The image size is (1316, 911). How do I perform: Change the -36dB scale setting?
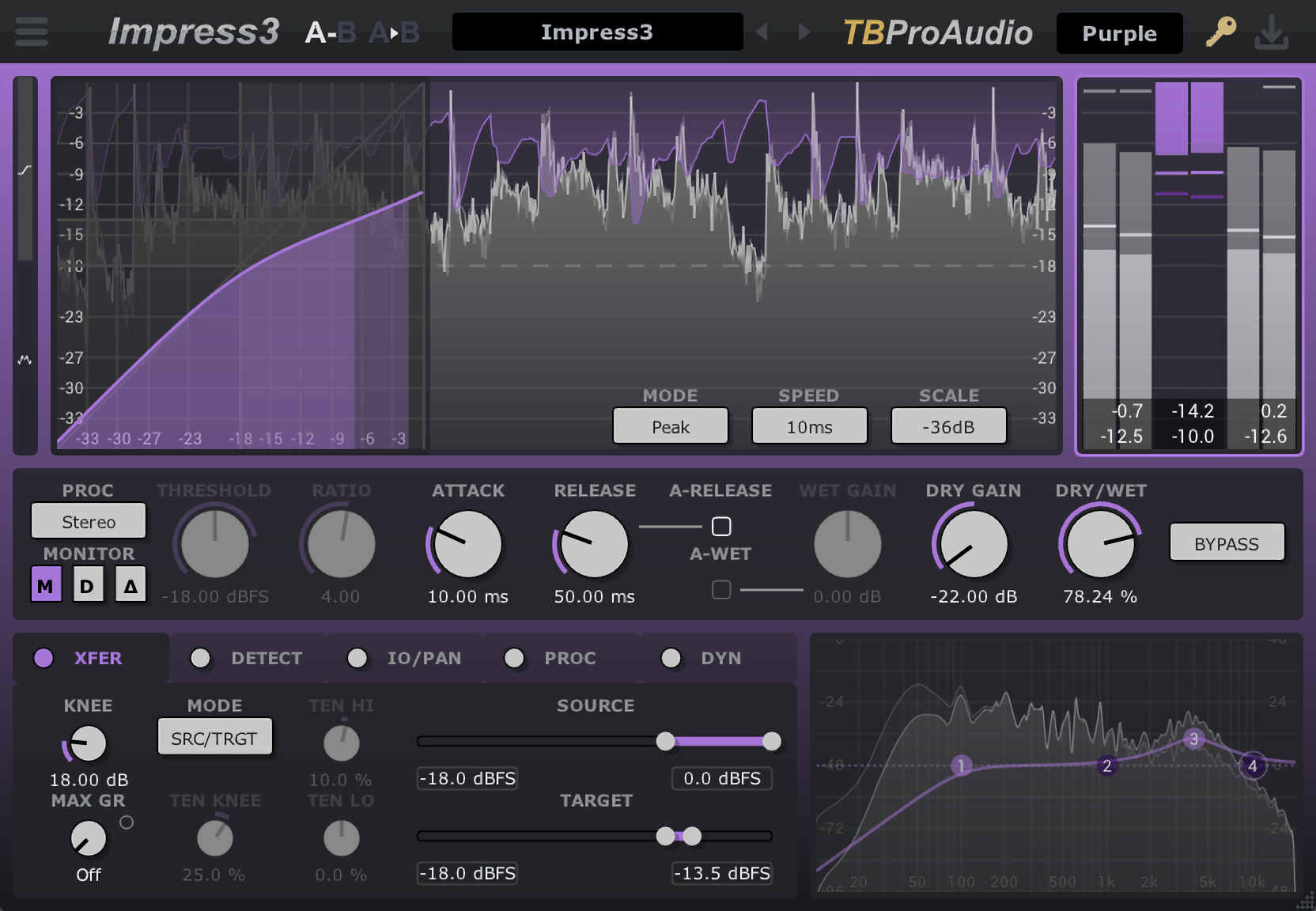[x=948, y=426]
